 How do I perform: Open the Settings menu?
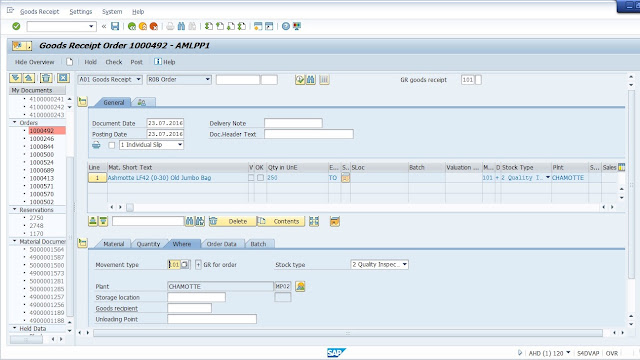pos(80,11)
